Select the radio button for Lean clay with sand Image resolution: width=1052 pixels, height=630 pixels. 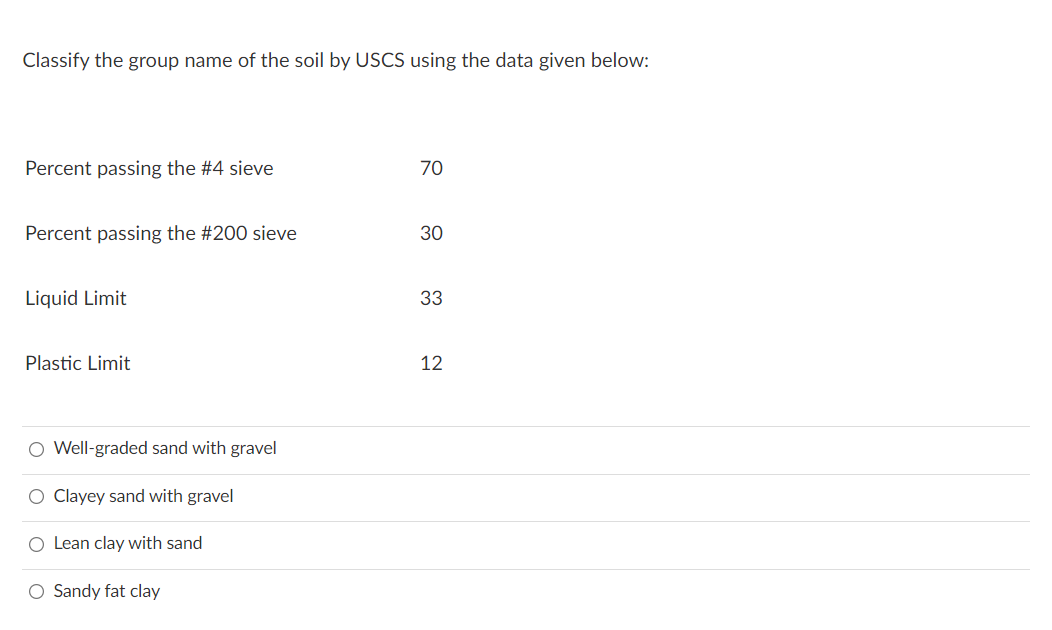point(36,543)
